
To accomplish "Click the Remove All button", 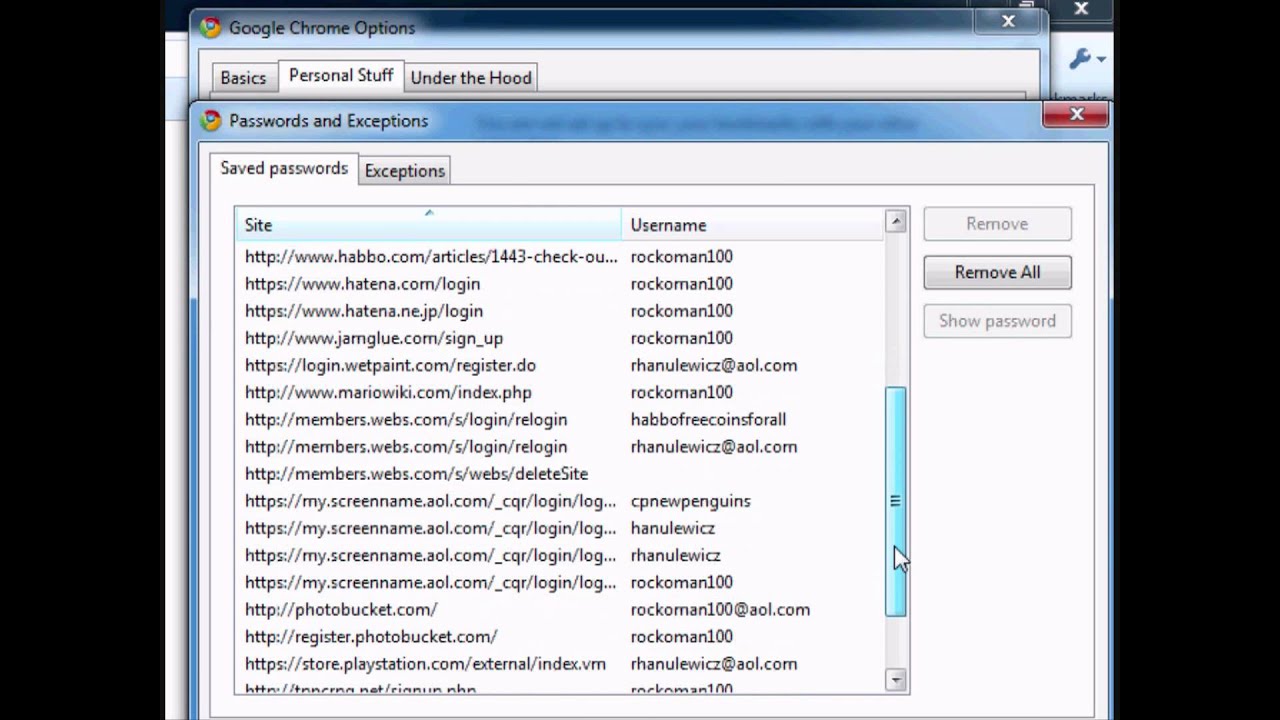I will point(997,272).
